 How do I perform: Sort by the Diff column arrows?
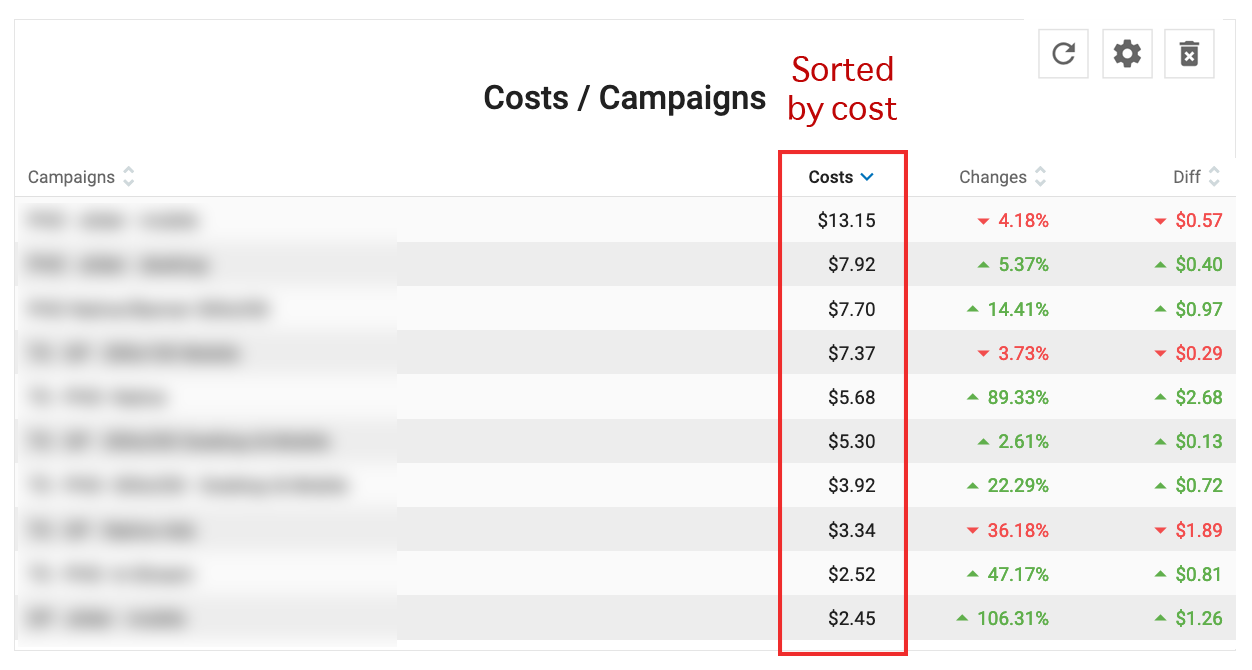tap(1214, 177)
